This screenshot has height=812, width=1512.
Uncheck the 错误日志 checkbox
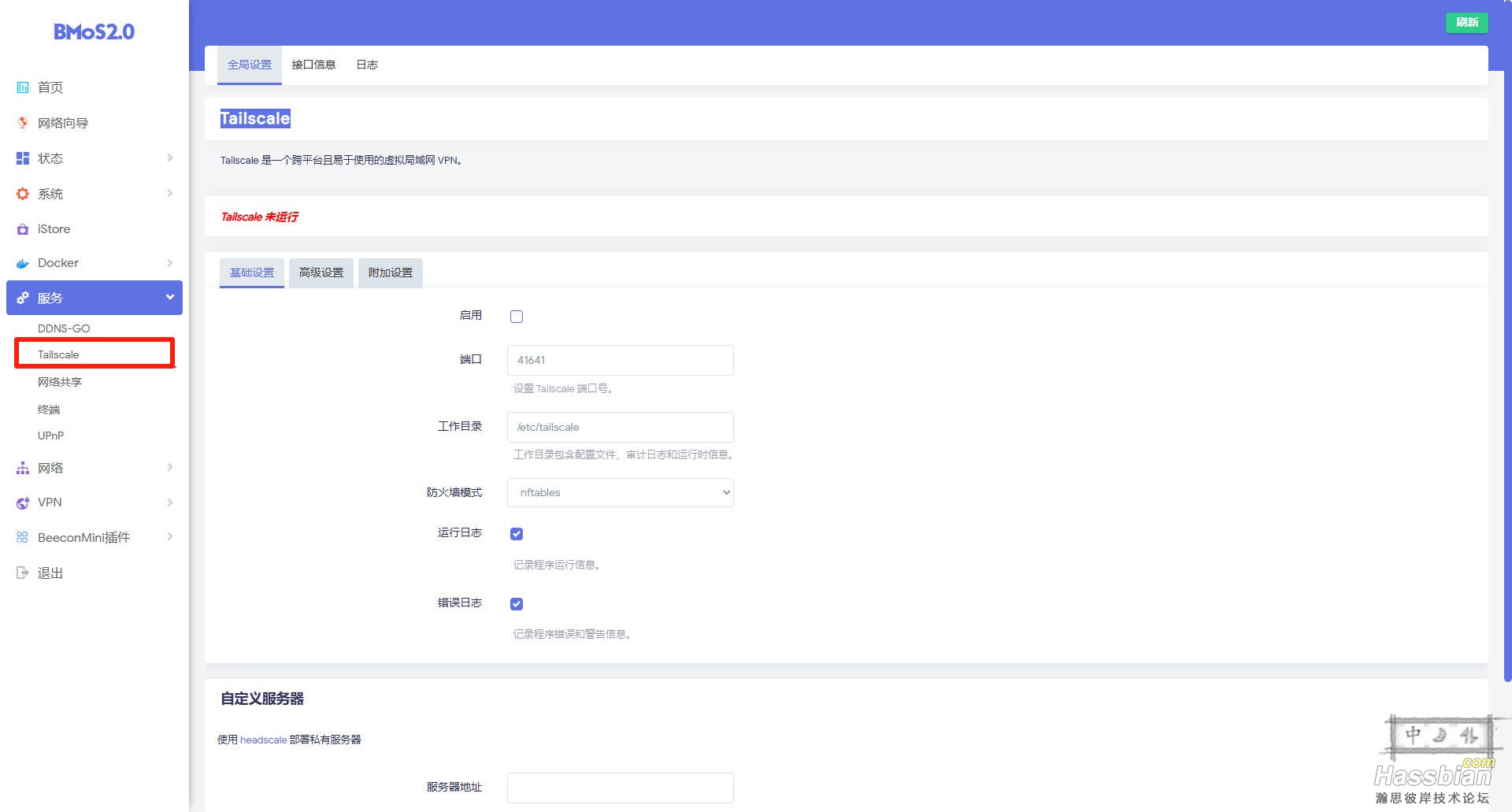(517, 604)
